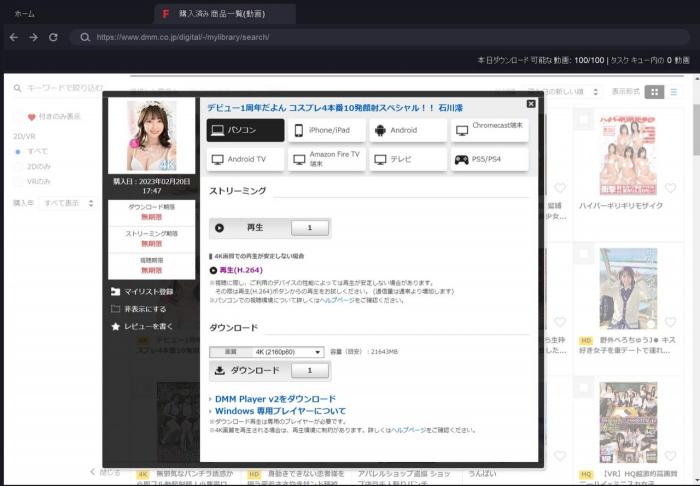Select the iPhone/iPad device tab
700x486 pixels.
(327, 130)
